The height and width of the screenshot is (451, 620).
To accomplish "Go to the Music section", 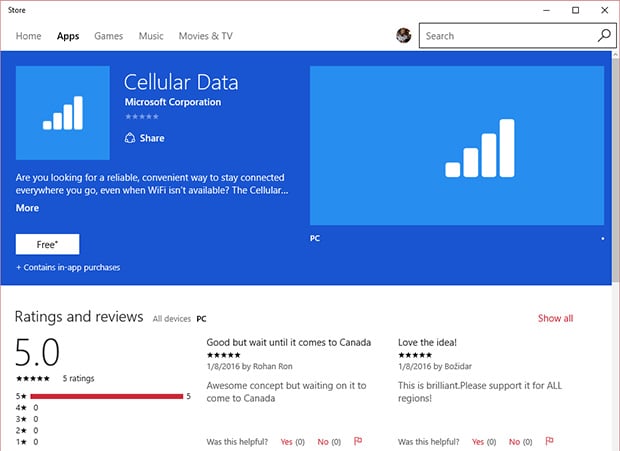I will pyautogui.click(x=151, y=36).
